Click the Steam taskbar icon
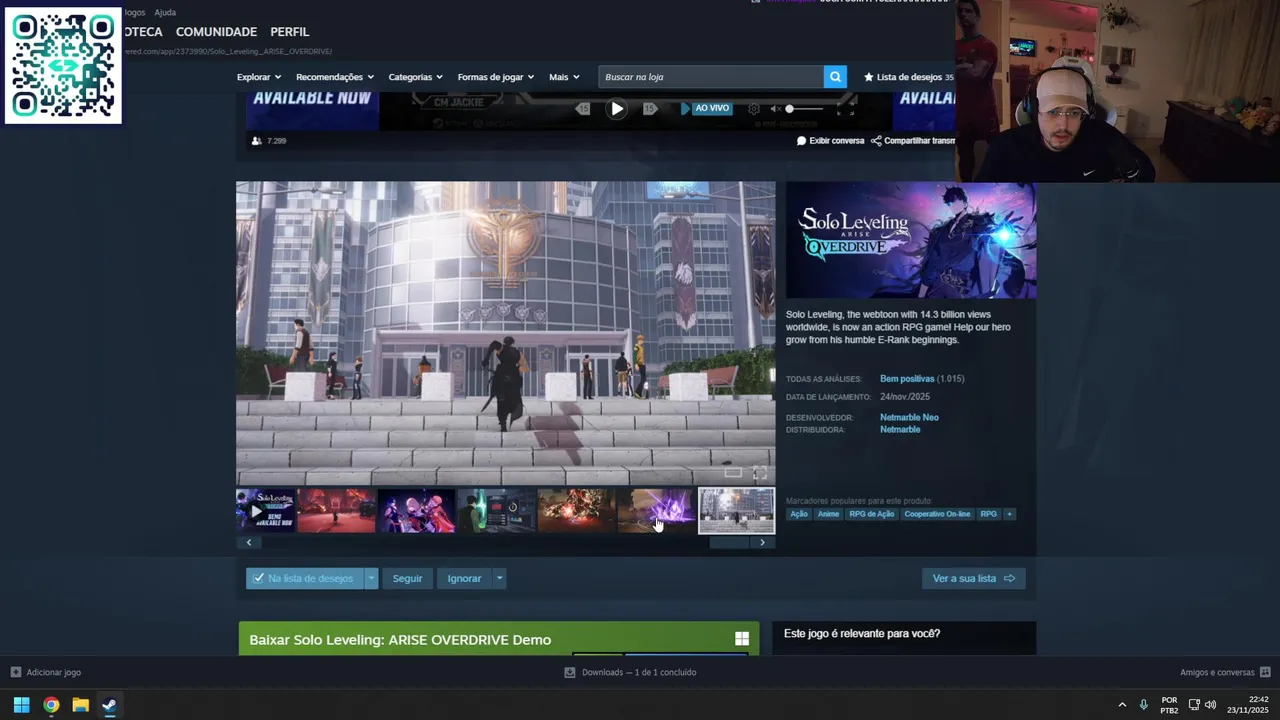 point(109,705)
